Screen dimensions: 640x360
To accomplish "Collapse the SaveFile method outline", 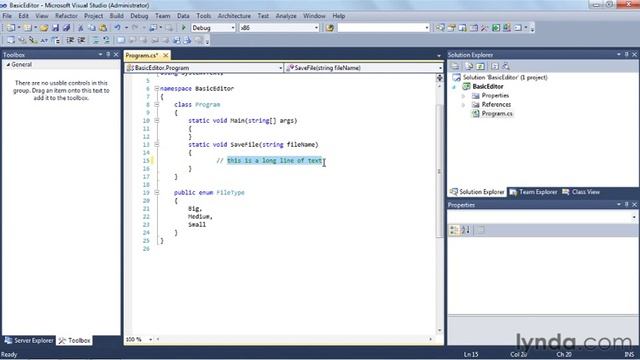I will 156,144.
